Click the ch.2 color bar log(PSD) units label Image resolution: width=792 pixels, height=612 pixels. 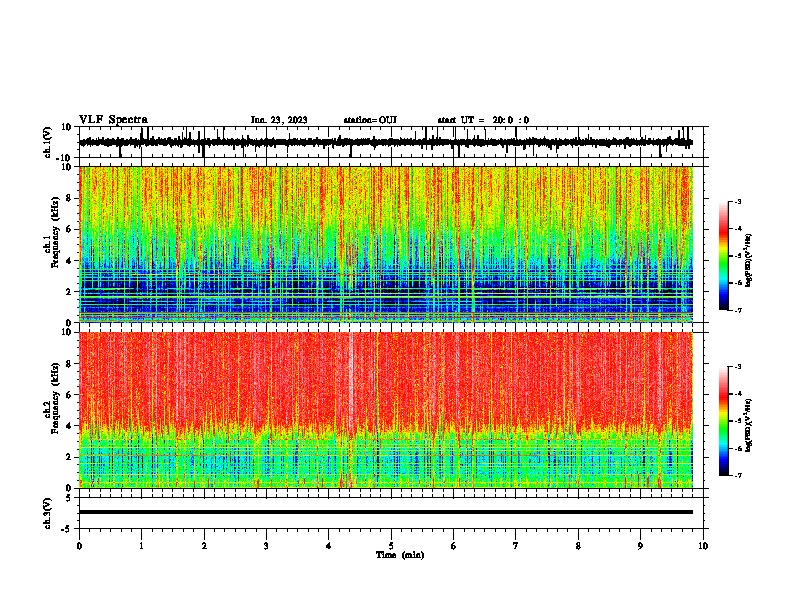[x=749, y=425]
